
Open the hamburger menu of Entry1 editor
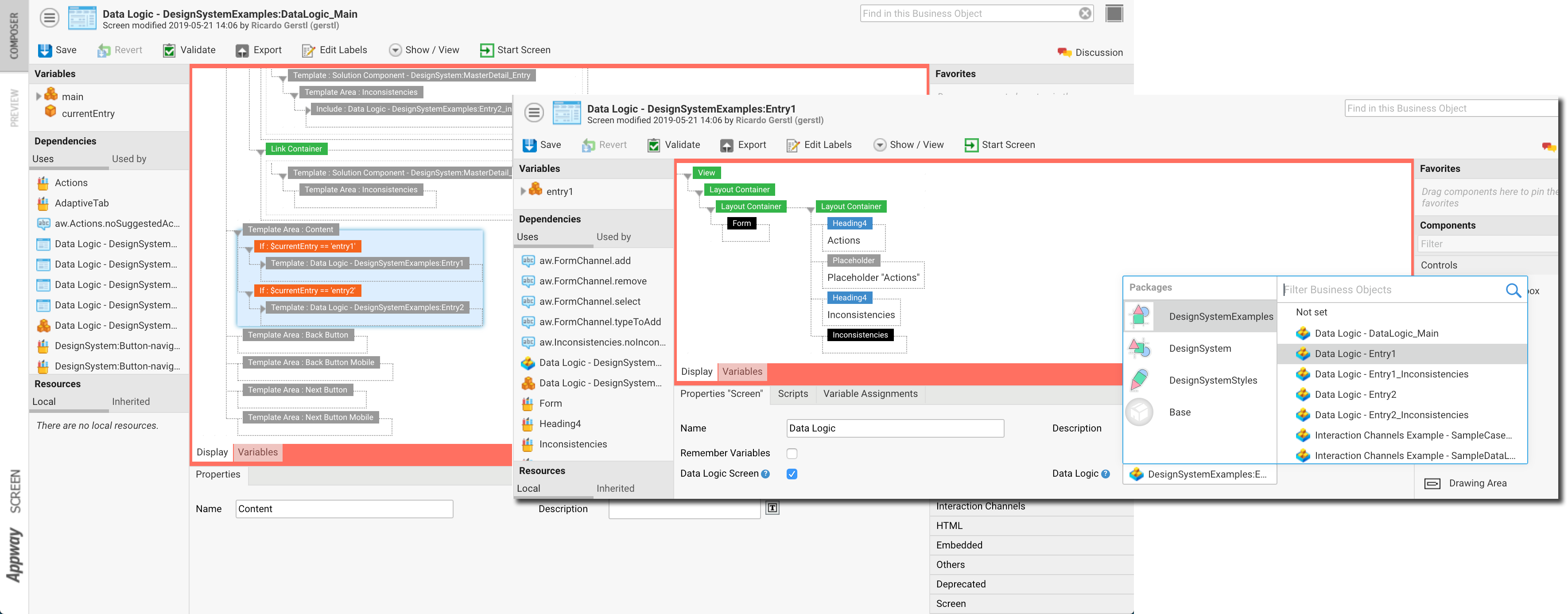point(534,113)
